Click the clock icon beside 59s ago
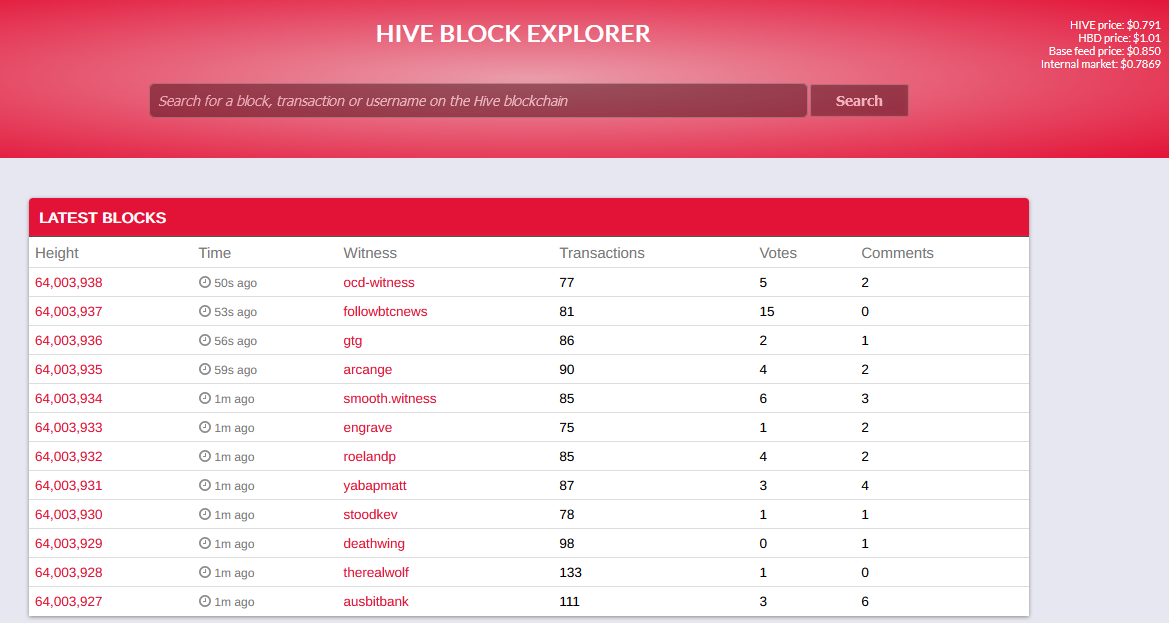The height and width of the screenshot is (623, 1169). click(x=205, y=370)
